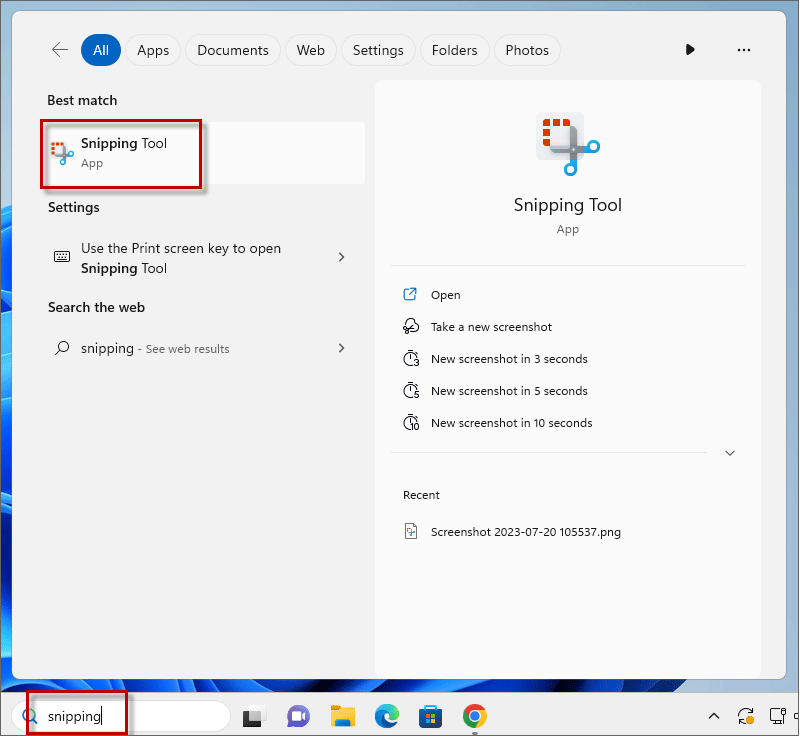Image resolution: width=800 pixels, height=736 pixels.
Task: Click the Take a new screenshot icon
Action: [x=411, y=326]
